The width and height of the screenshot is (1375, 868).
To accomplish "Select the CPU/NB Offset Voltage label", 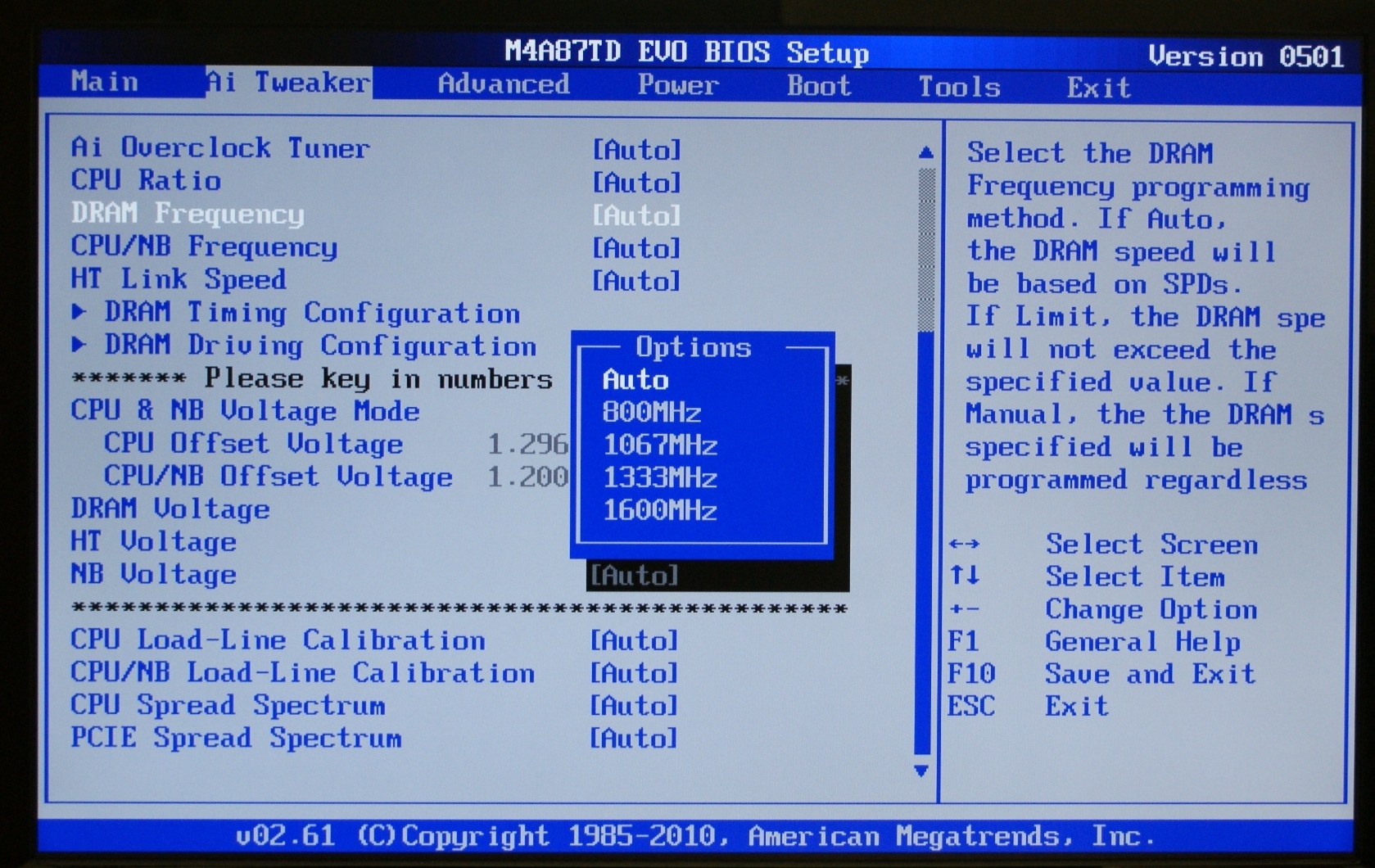I will pyautogui.click(x=278, y=477).
